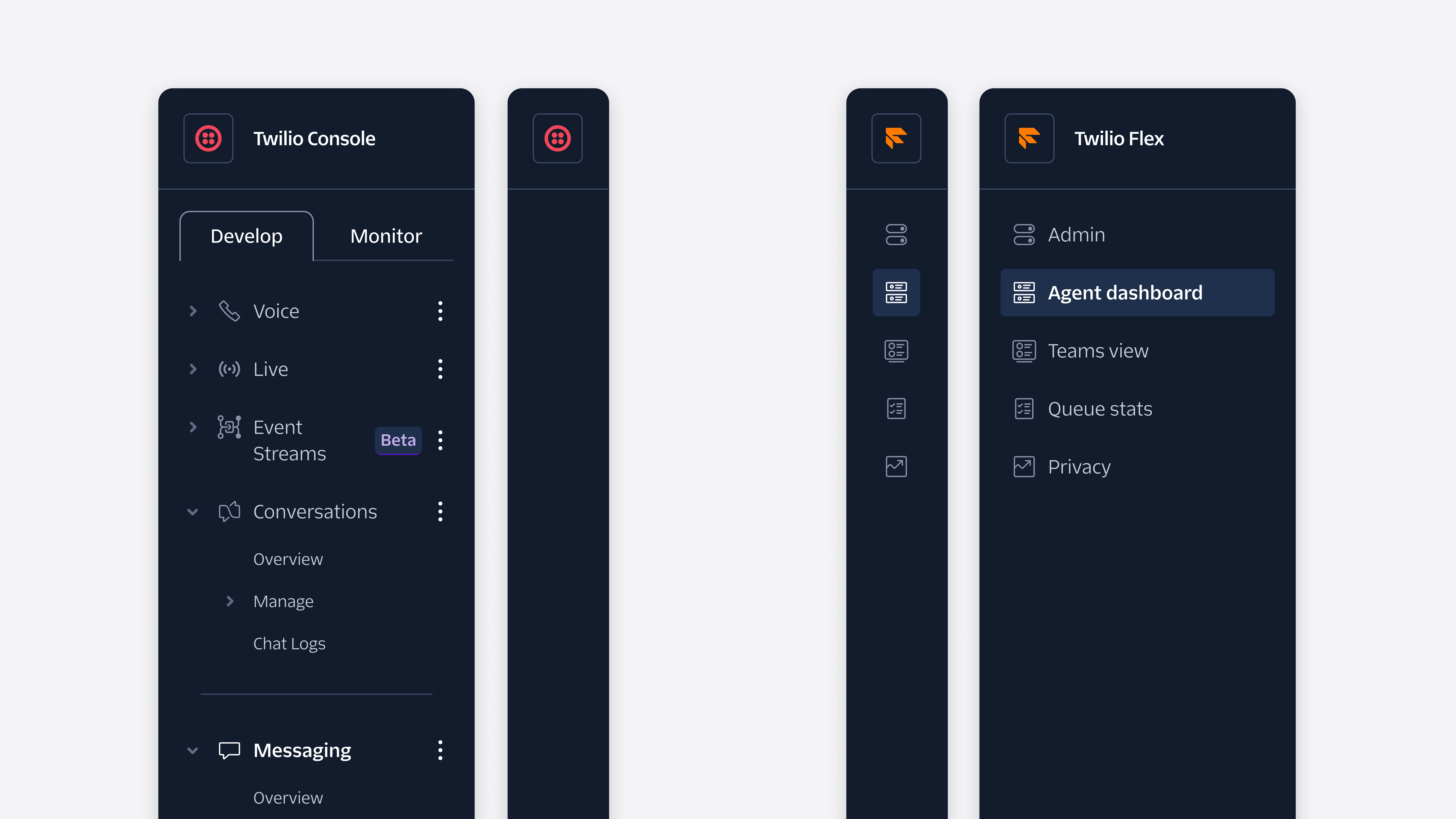Click the top collapsed sidebar icon

tap(557, 138)
